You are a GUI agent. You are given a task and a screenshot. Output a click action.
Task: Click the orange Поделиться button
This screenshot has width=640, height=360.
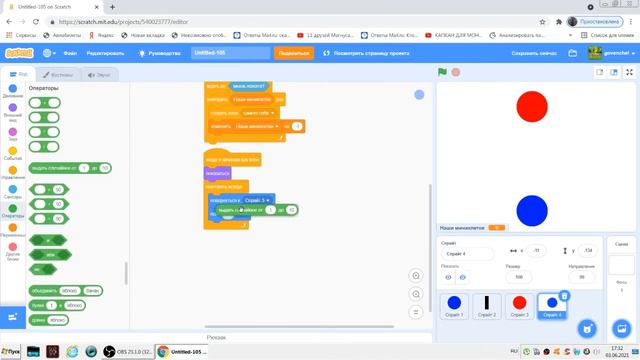point(294,53)
